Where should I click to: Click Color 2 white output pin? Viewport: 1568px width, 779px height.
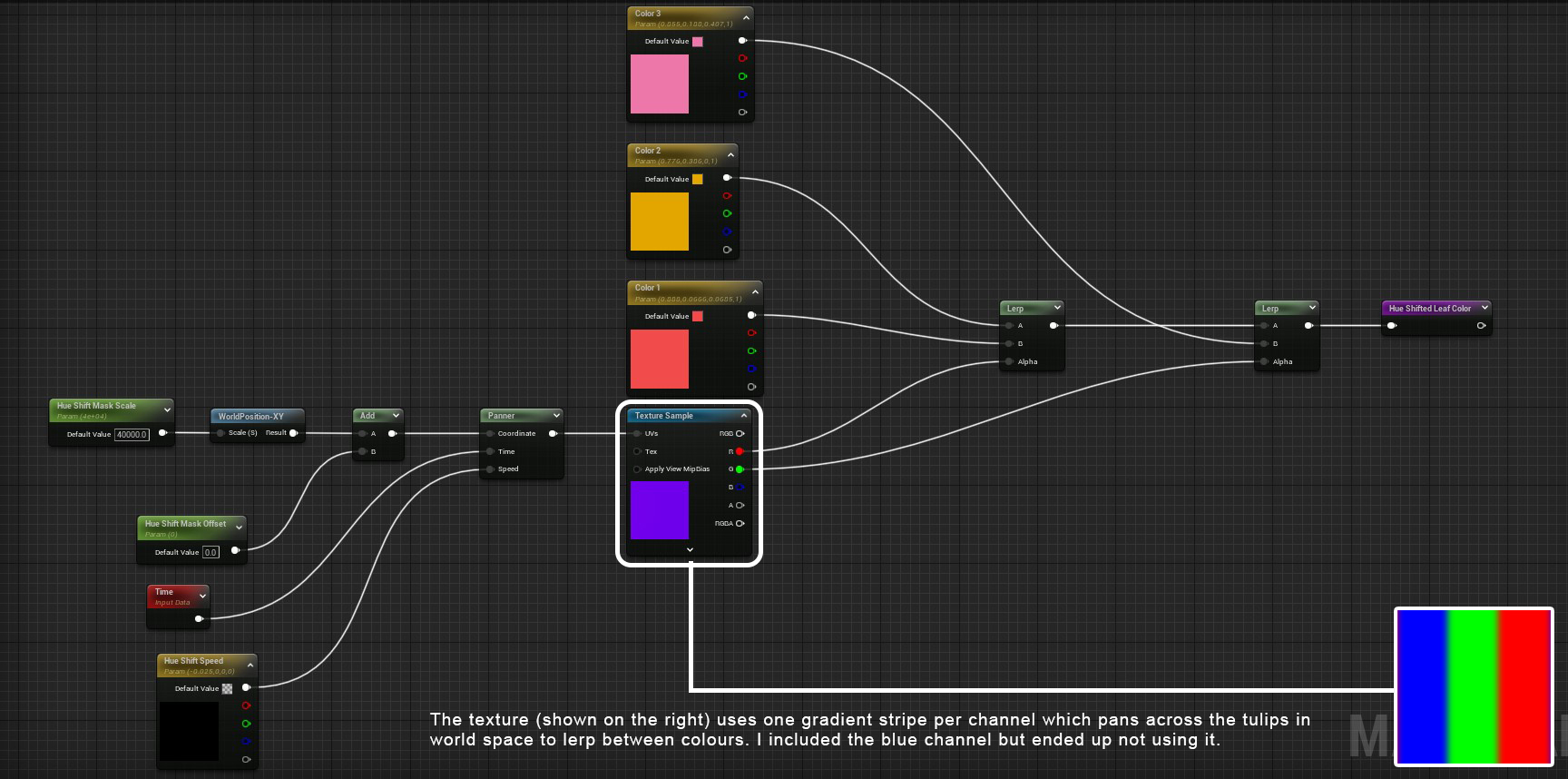coord(727,178)
